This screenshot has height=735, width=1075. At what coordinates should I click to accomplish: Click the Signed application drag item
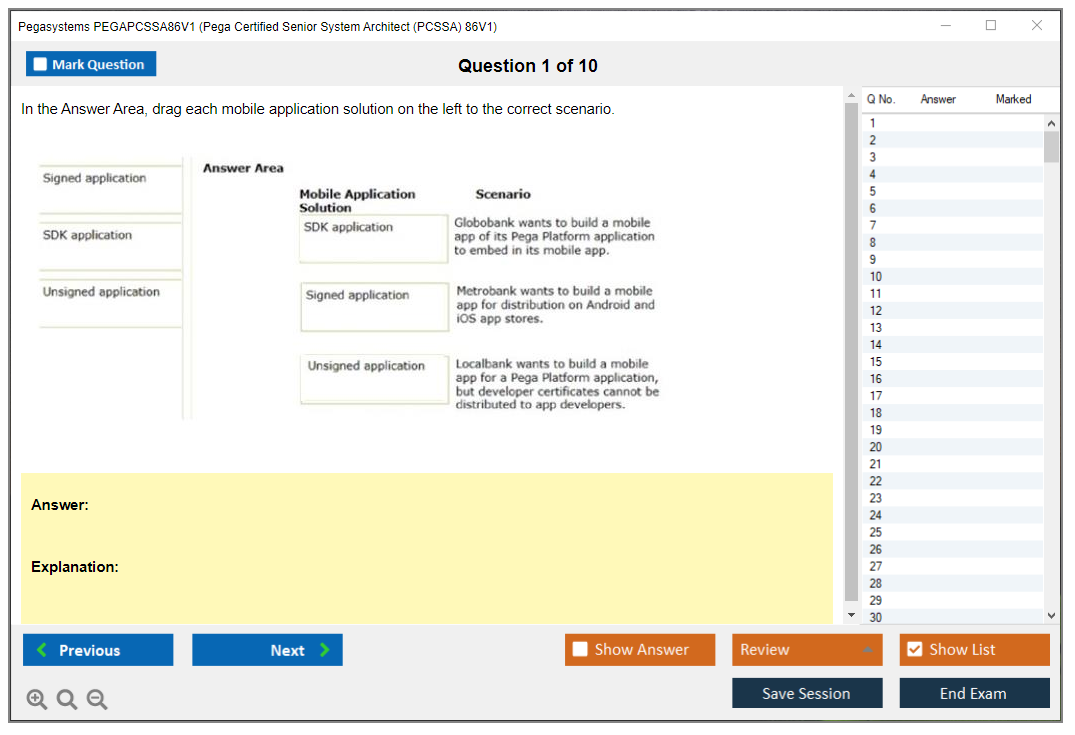[x=94, y=178]
